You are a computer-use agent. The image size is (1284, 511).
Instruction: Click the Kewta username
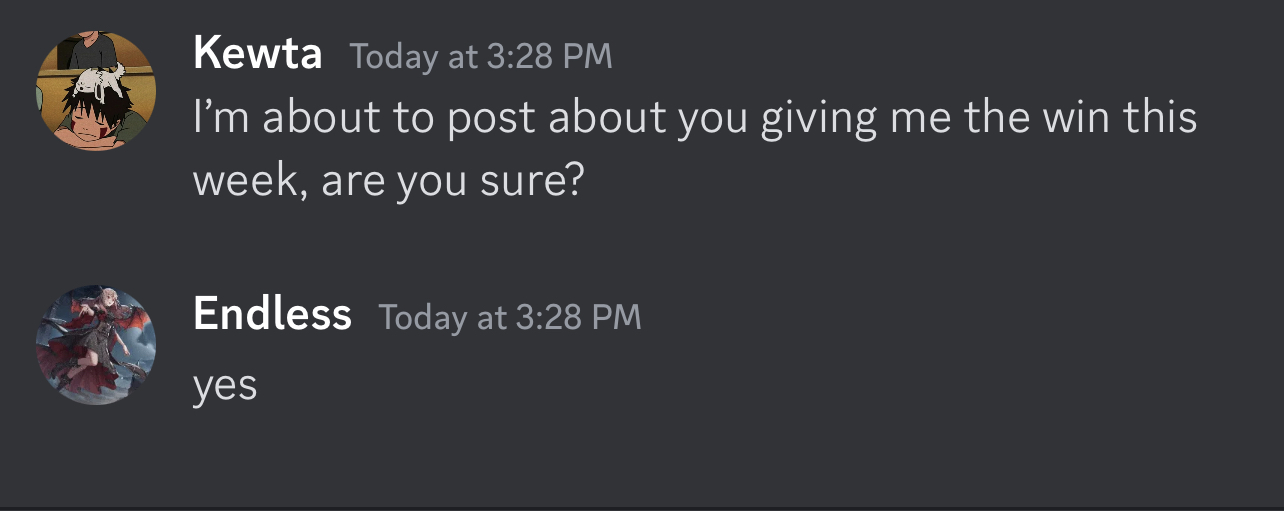tap(257, 53)
